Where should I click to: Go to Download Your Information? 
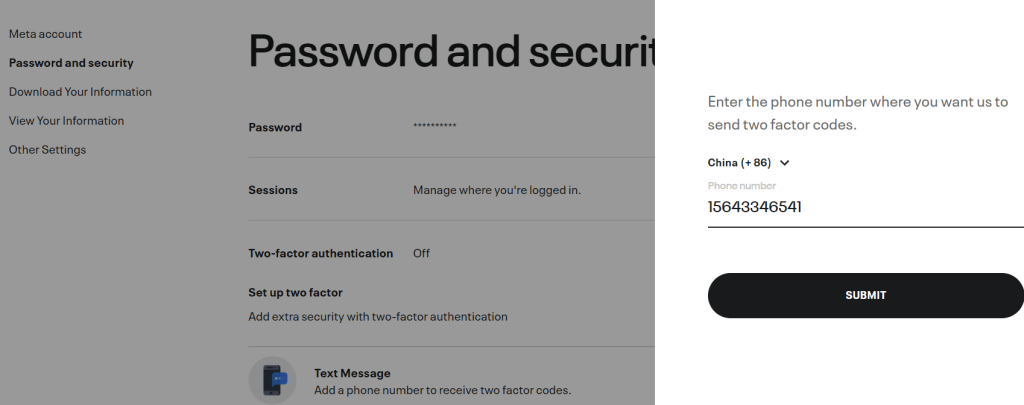click(x=80, y=92)
